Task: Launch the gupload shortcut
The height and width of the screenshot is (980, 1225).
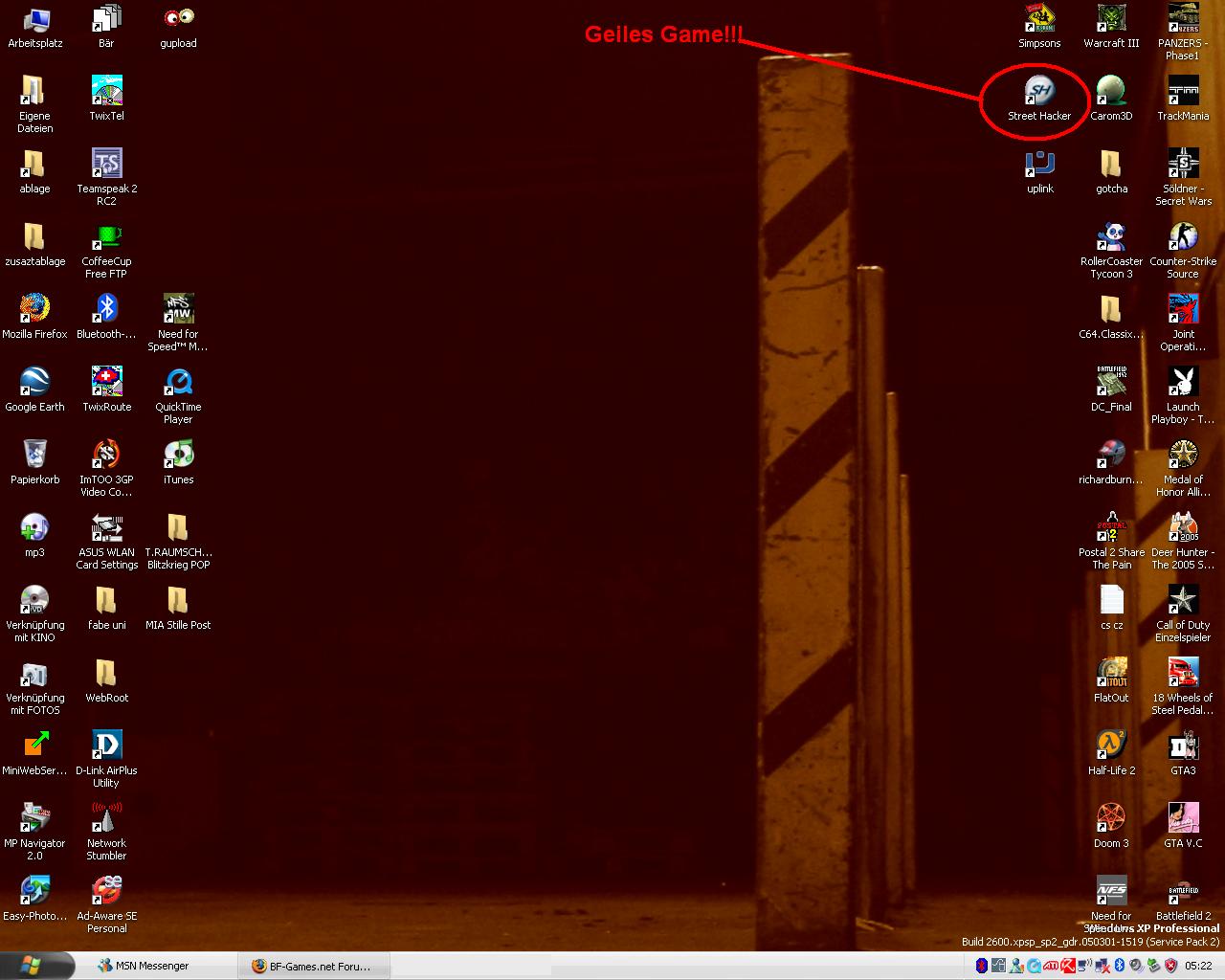Action: point(178,27)
